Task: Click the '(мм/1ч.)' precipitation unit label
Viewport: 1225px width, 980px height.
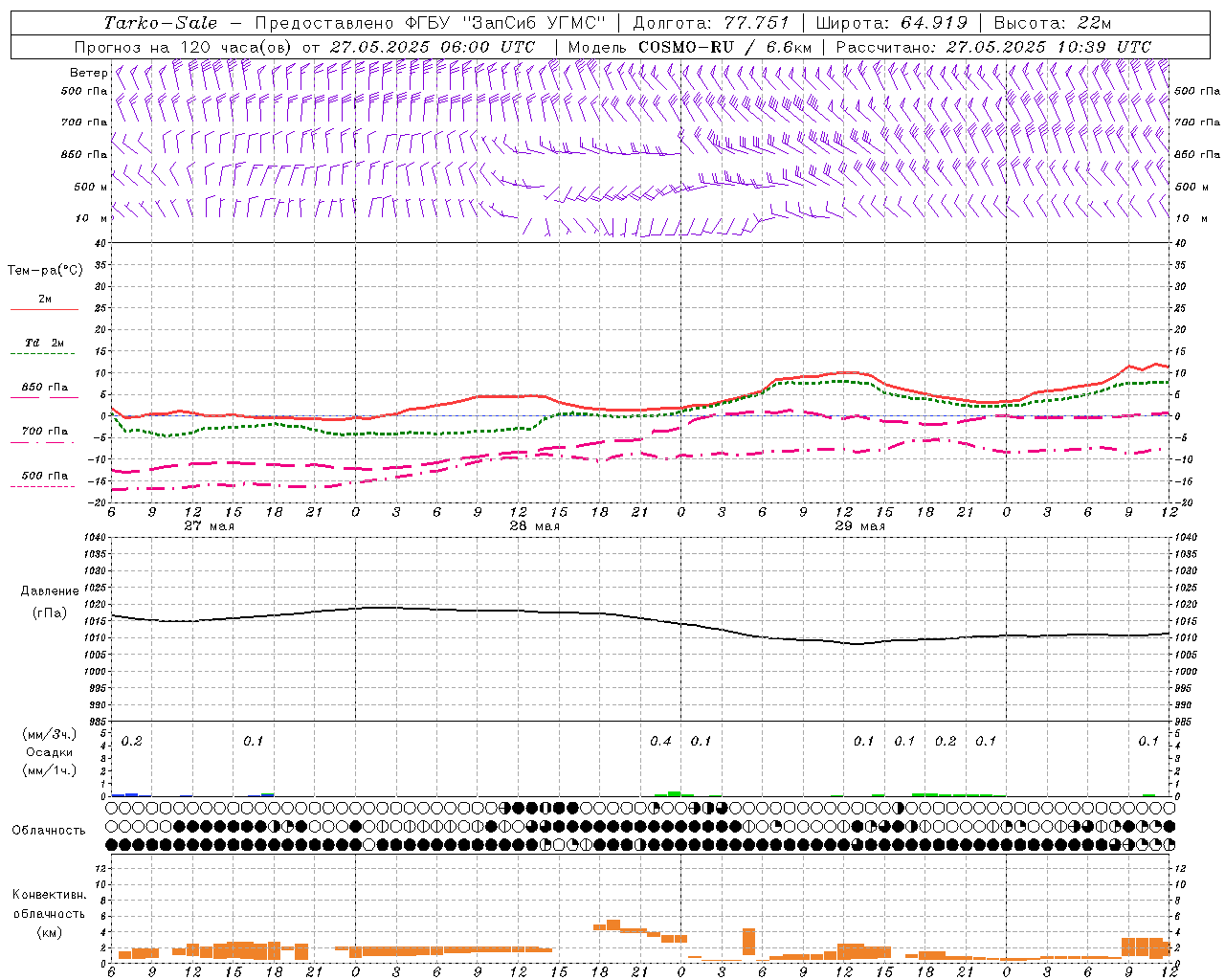Action: click(x=49, y=770)
